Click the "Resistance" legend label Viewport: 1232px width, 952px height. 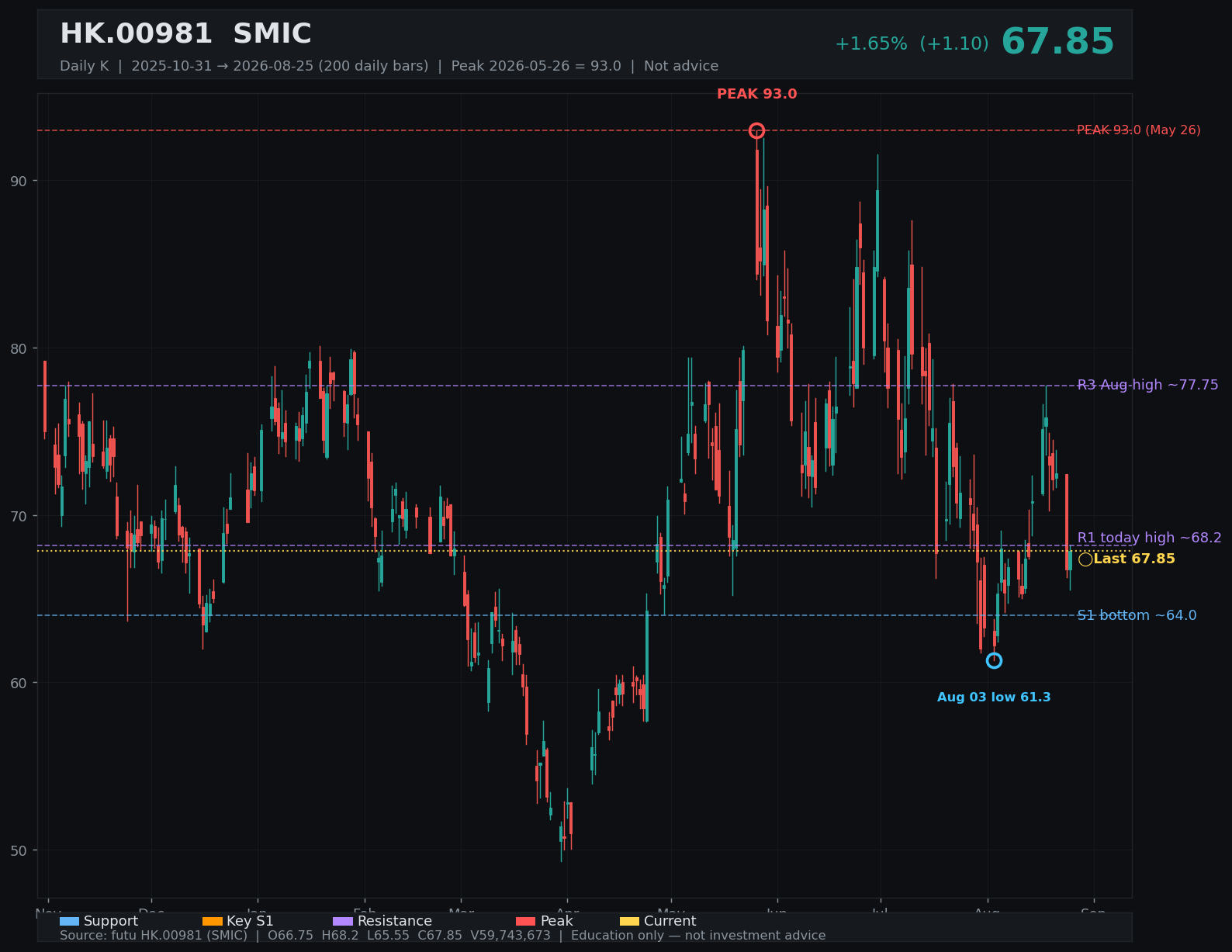click(x=395, y=921)
